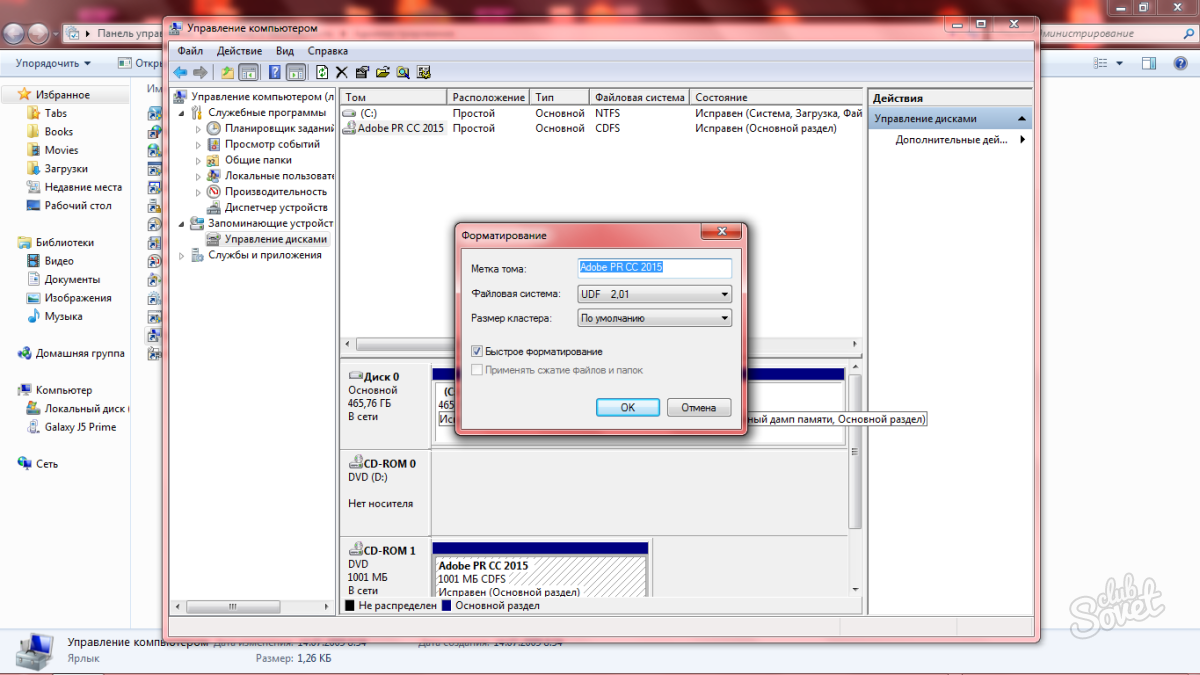Open the Действие menu
The image size is (1200, 675).
pyautogui.click(x=238, y=51)
